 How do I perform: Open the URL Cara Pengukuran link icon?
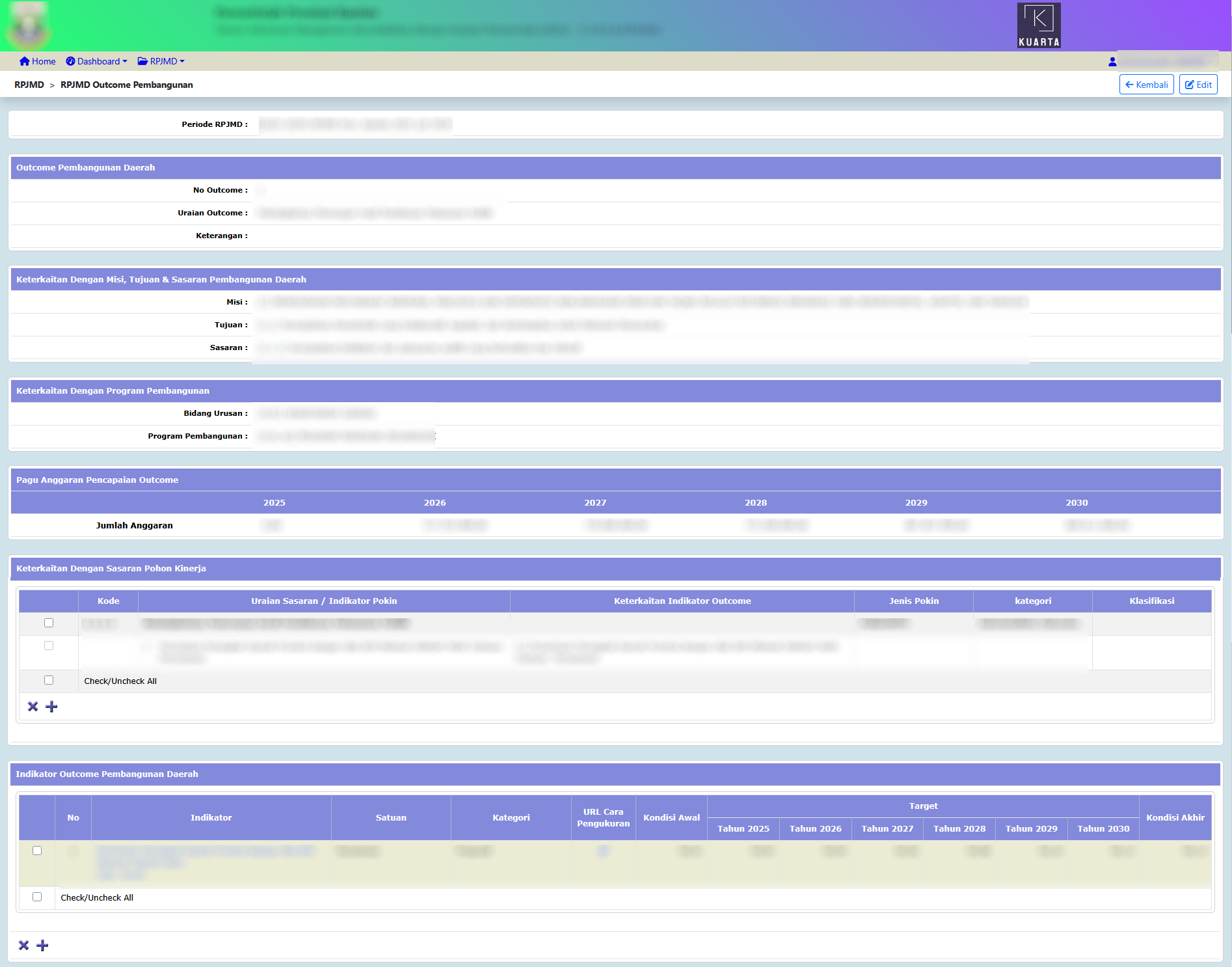point(603,851)
